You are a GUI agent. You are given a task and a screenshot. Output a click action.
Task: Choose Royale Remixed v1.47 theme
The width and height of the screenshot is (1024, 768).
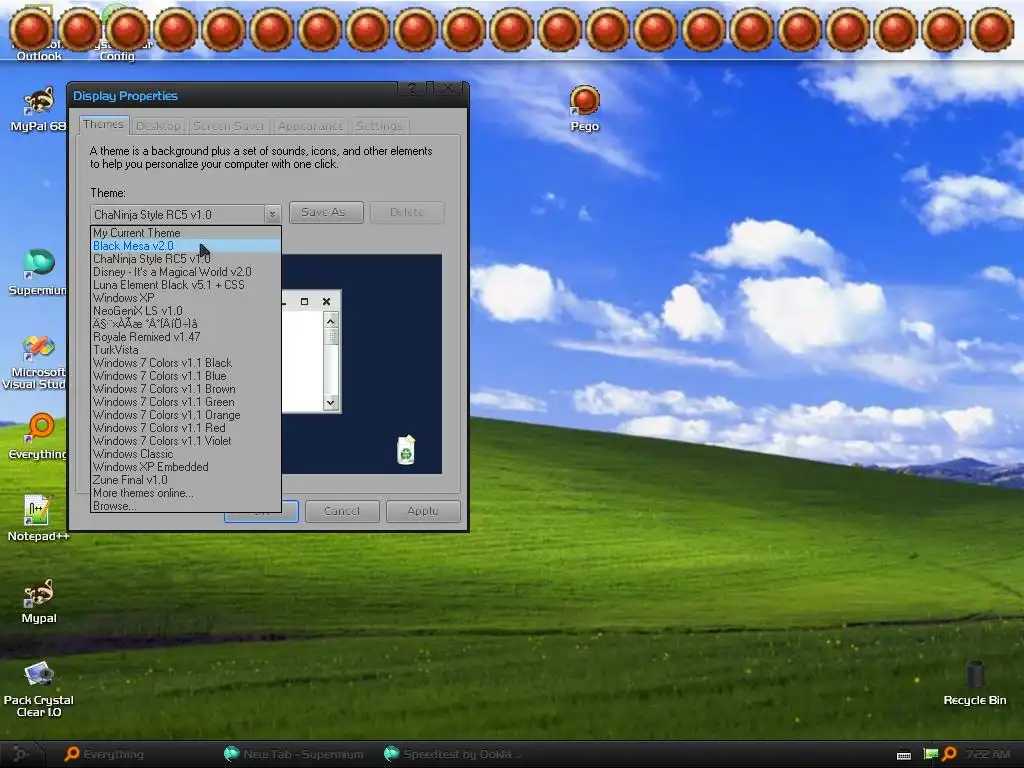click(185, 337)
